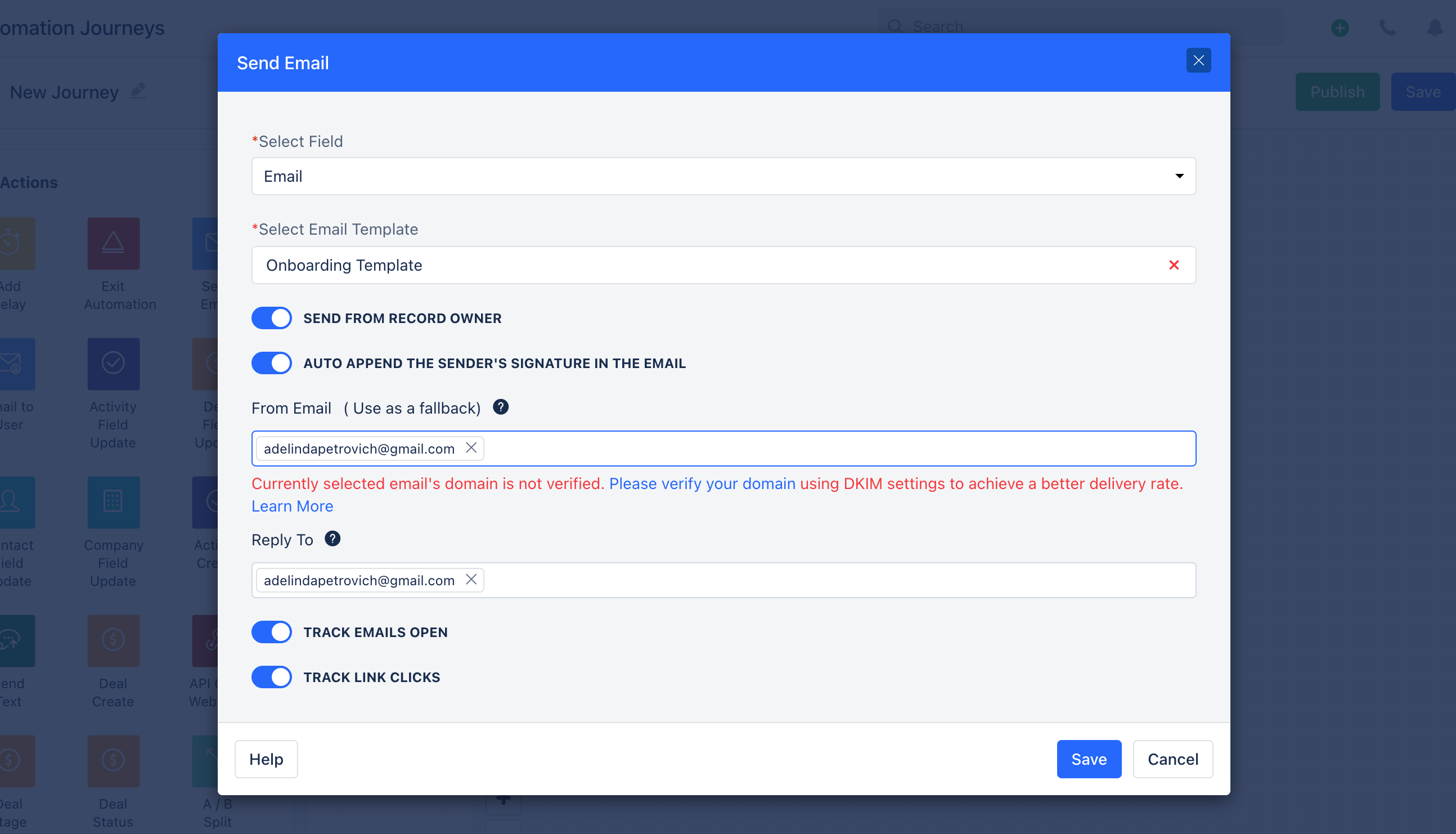Select the Activity Field Update action icon
Viewport: 1456px width, 834px height.
[x=114, y=364]
